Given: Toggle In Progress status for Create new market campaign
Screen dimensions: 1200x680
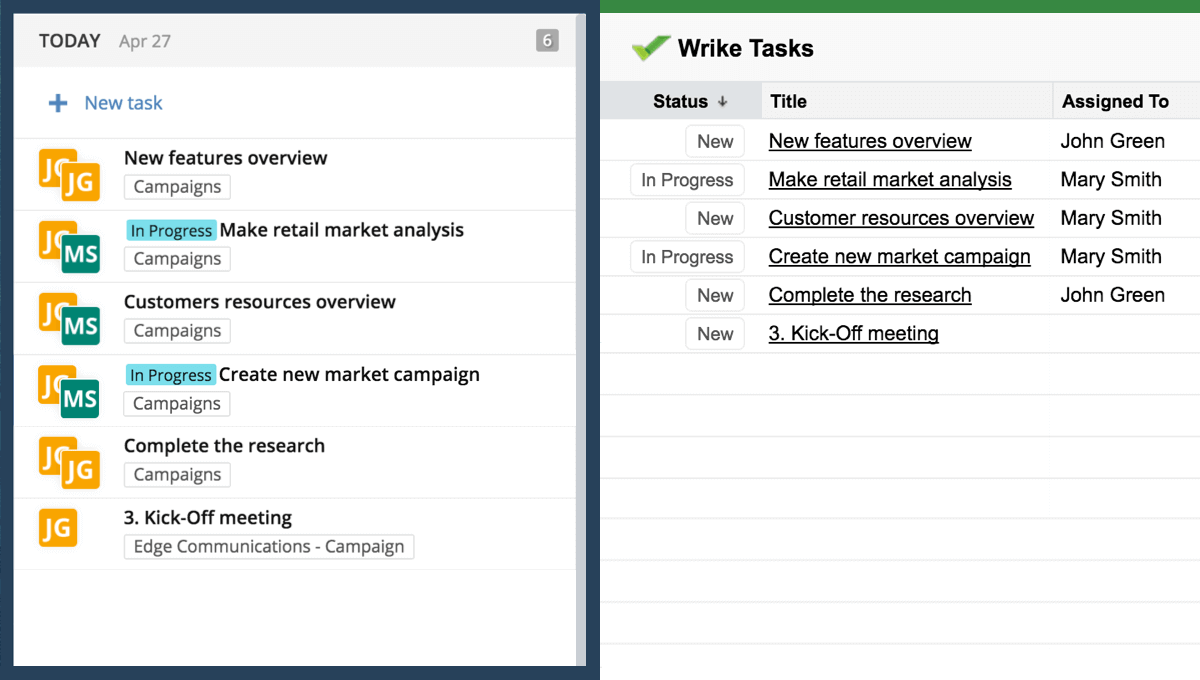Looking at the screenshot, I should click(x=687, y=256).
